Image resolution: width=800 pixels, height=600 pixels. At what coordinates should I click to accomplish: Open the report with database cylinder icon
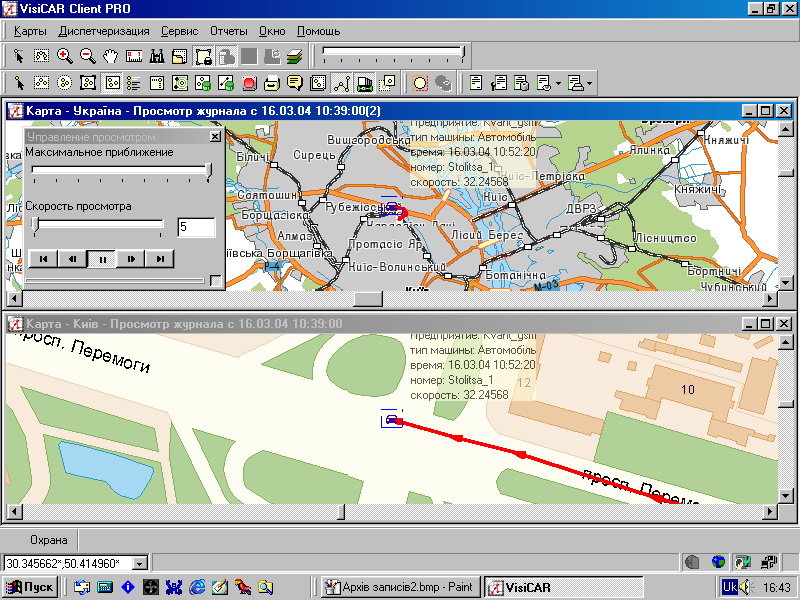(521, 83)
